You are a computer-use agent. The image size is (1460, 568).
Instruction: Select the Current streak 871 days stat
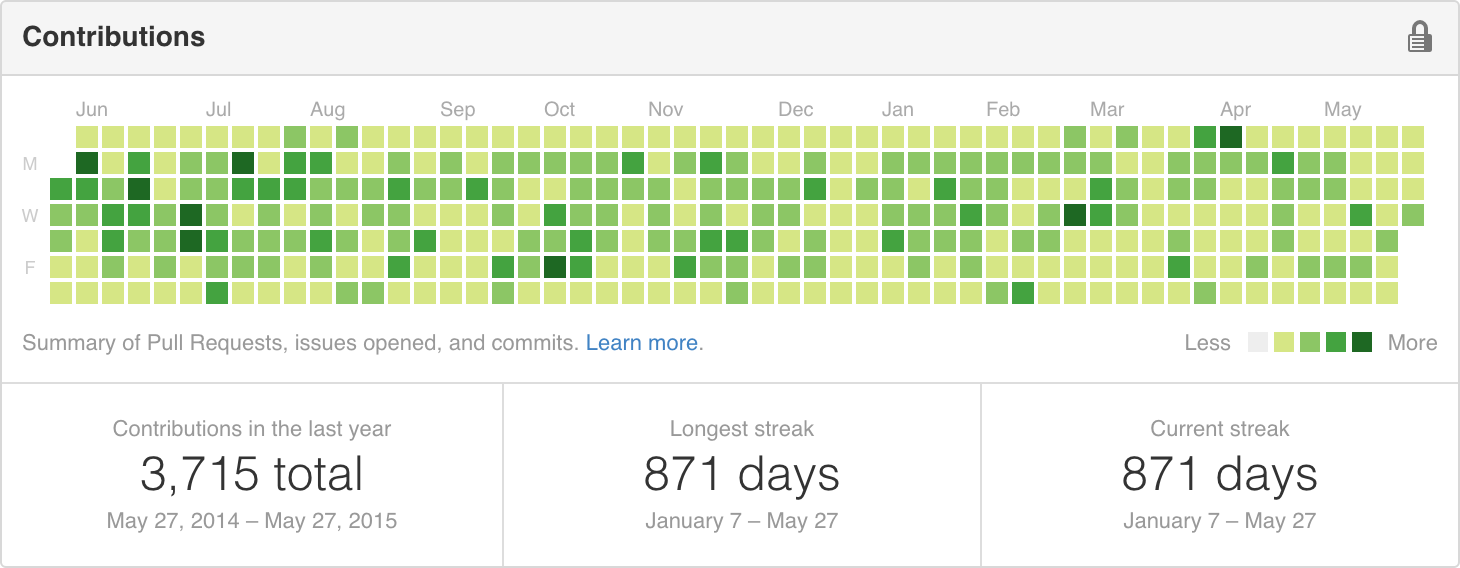1220,474
